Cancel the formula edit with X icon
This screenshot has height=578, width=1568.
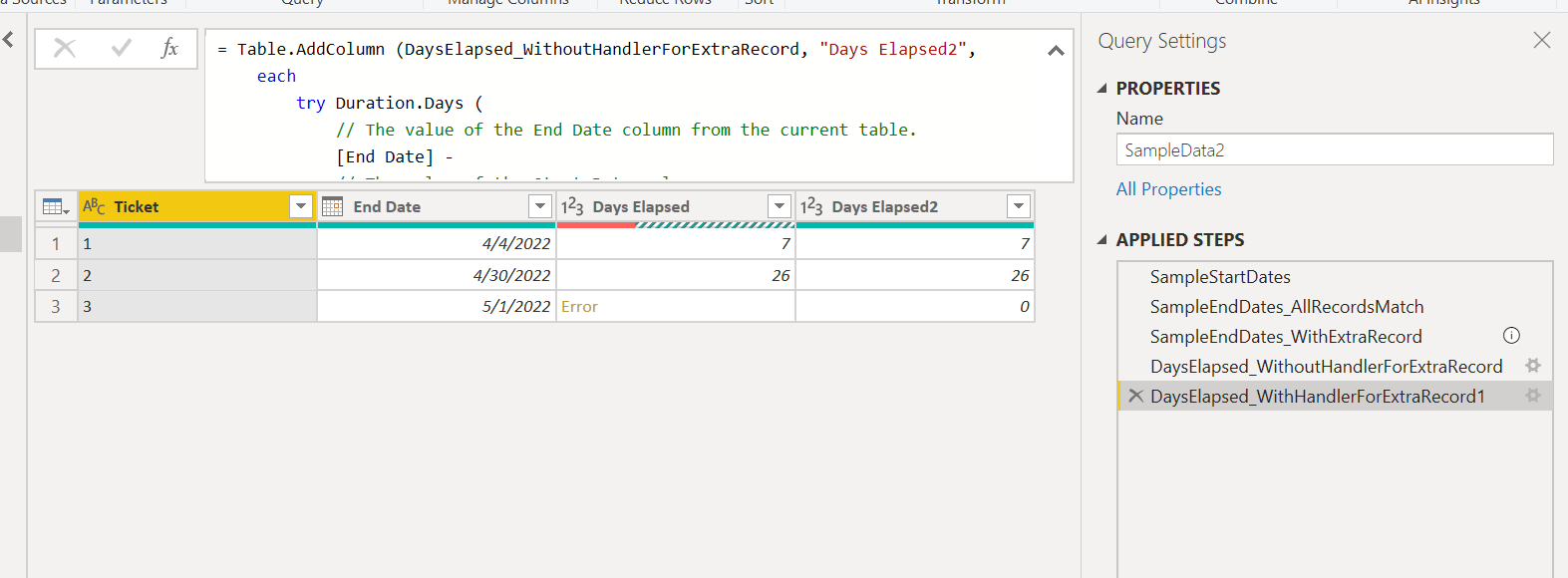pyautogui.click(x=65, y=48)
